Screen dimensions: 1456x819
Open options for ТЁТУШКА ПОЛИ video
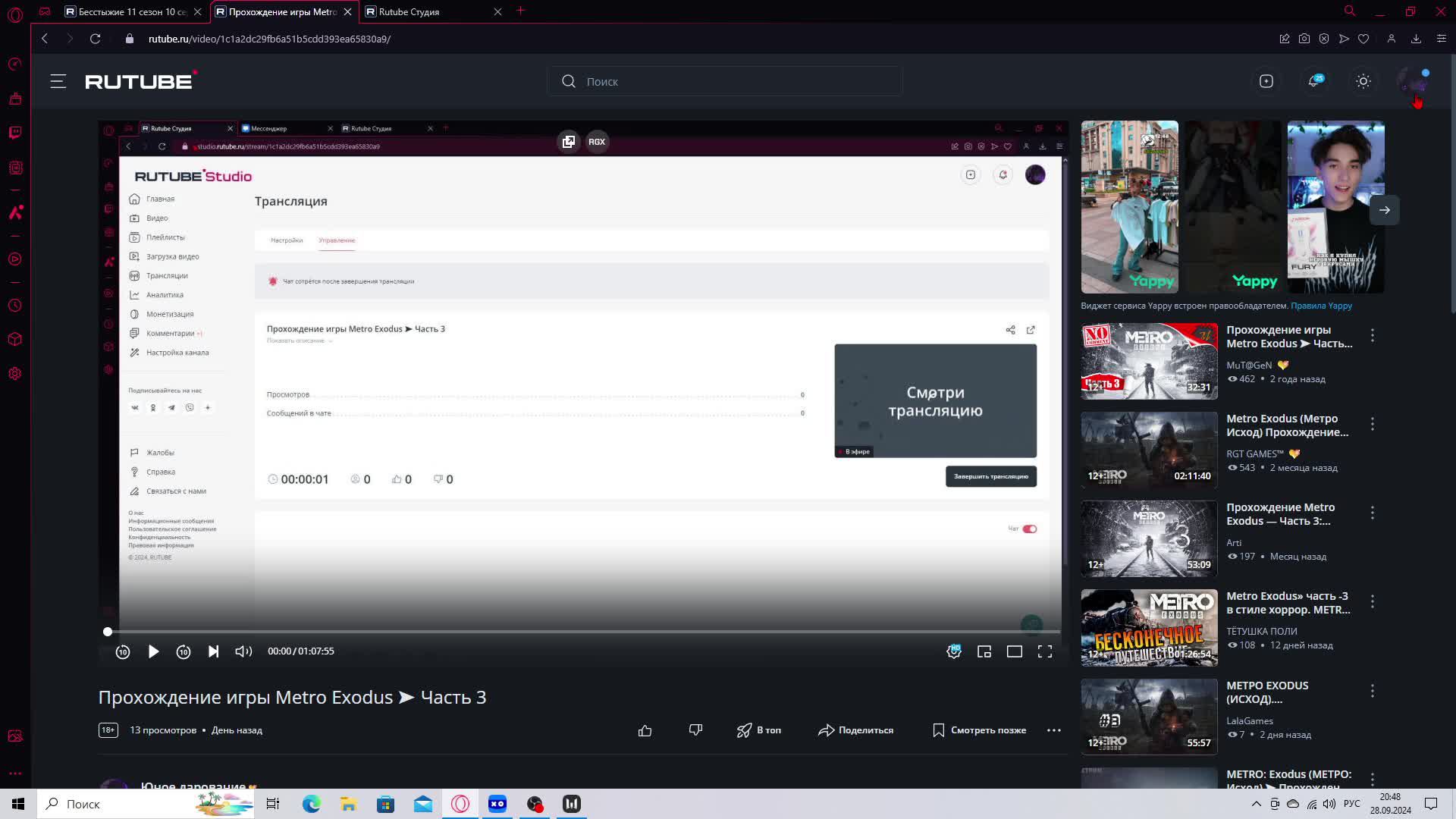coord(1373,601)
